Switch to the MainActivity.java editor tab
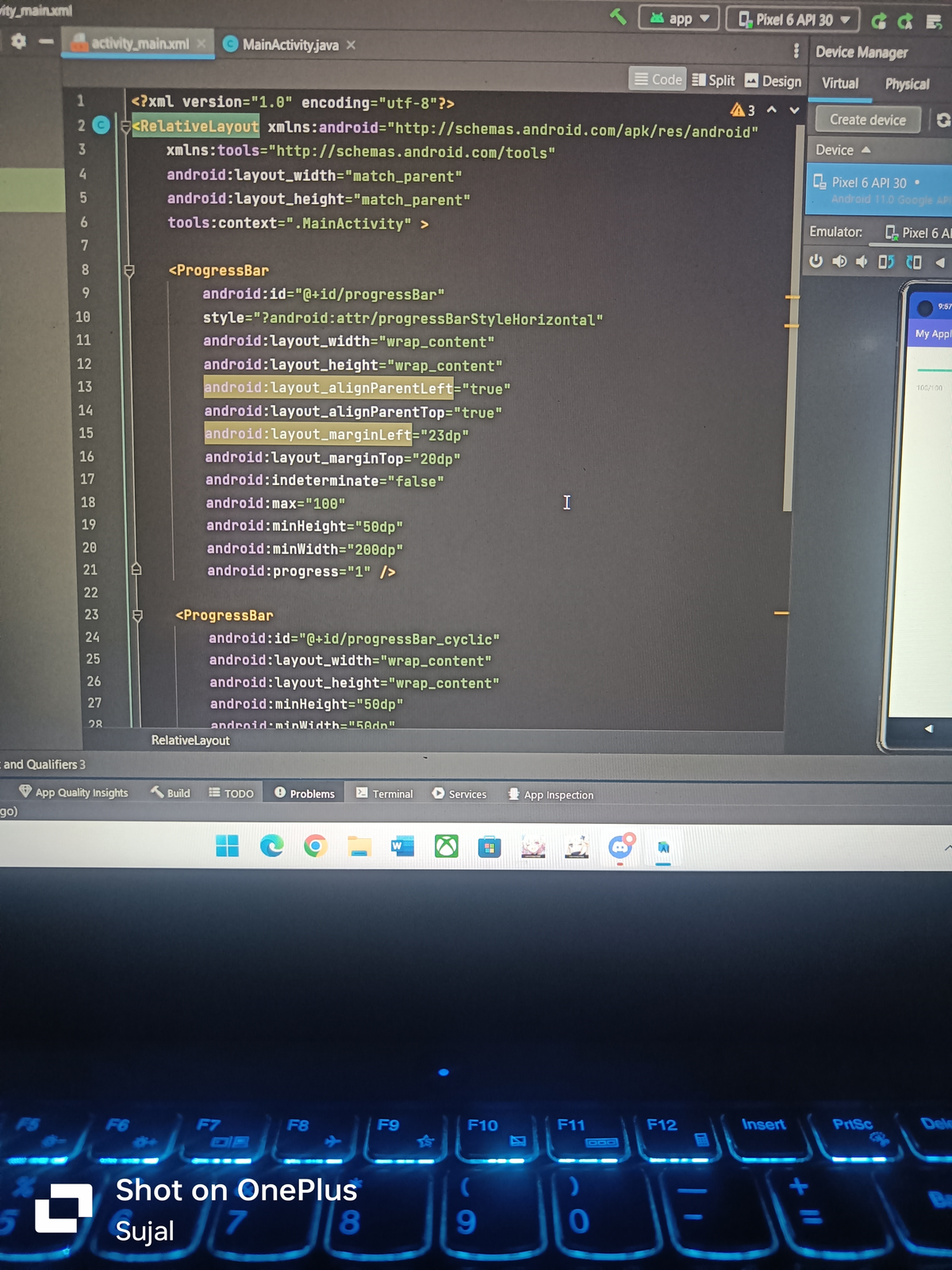952x1270 pixels. tap(290, 45)
